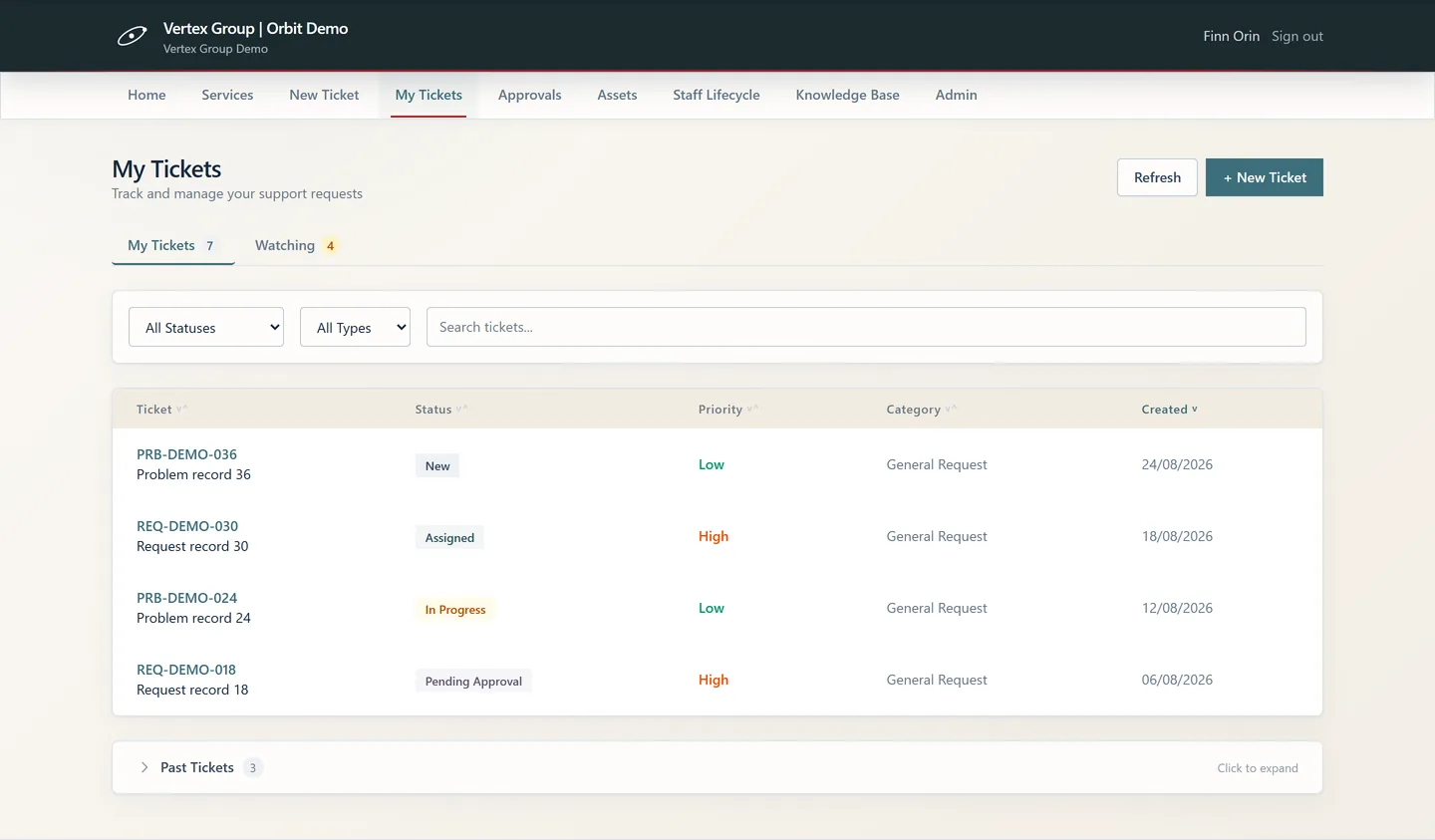Open the All Statuses dropdown
The image size is (1435, 840).
tap(206, 327)
